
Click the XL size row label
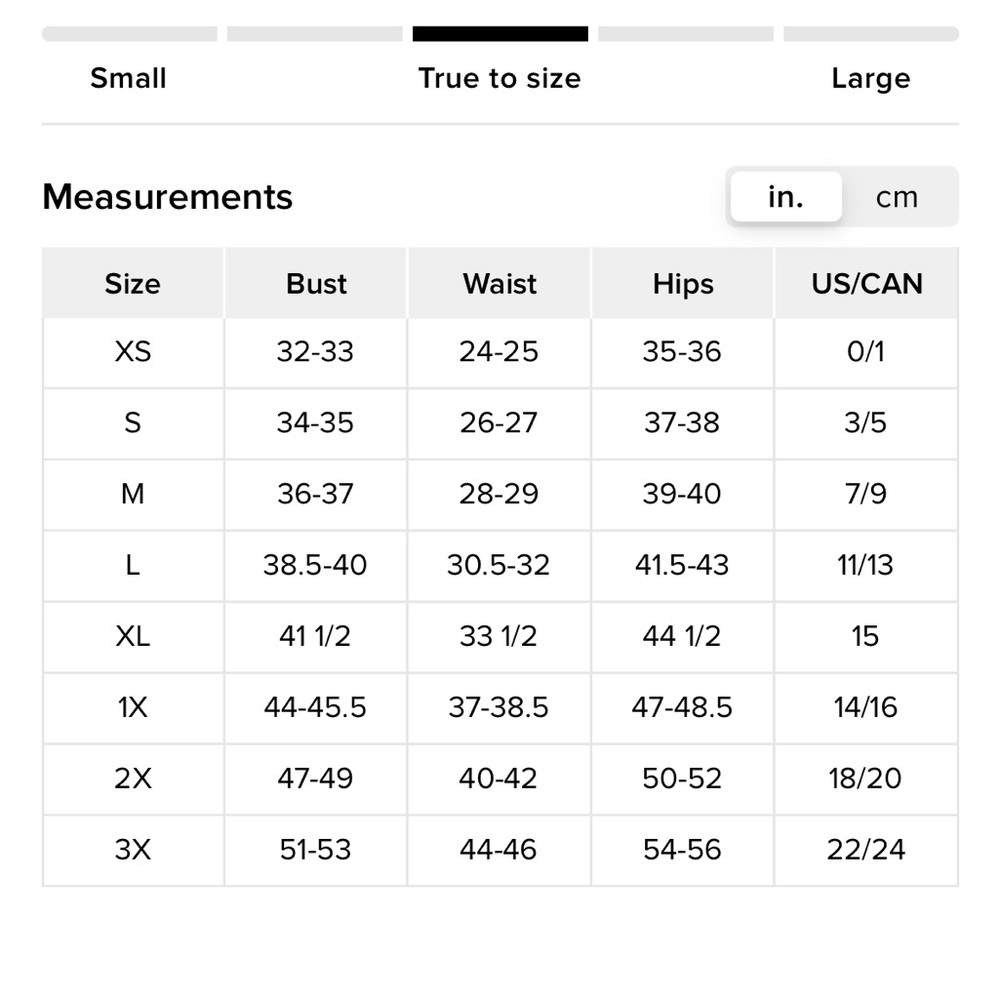pyautogui.click(x=133, y=636)
